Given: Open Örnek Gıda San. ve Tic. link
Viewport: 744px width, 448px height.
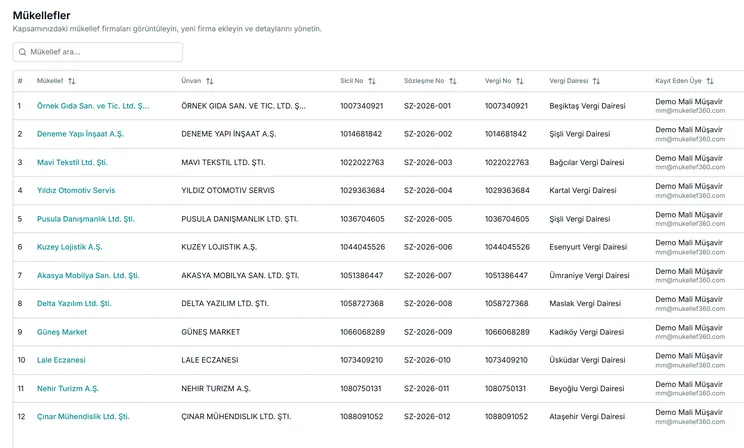Looking at the screenshot, I should click(x=93, y=106).
